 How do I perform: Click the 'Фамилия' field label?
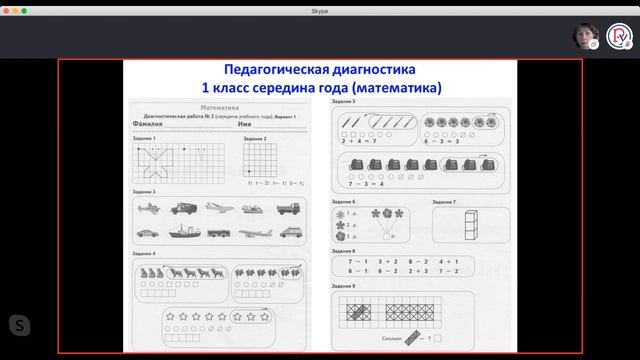[x=147, y=123]
